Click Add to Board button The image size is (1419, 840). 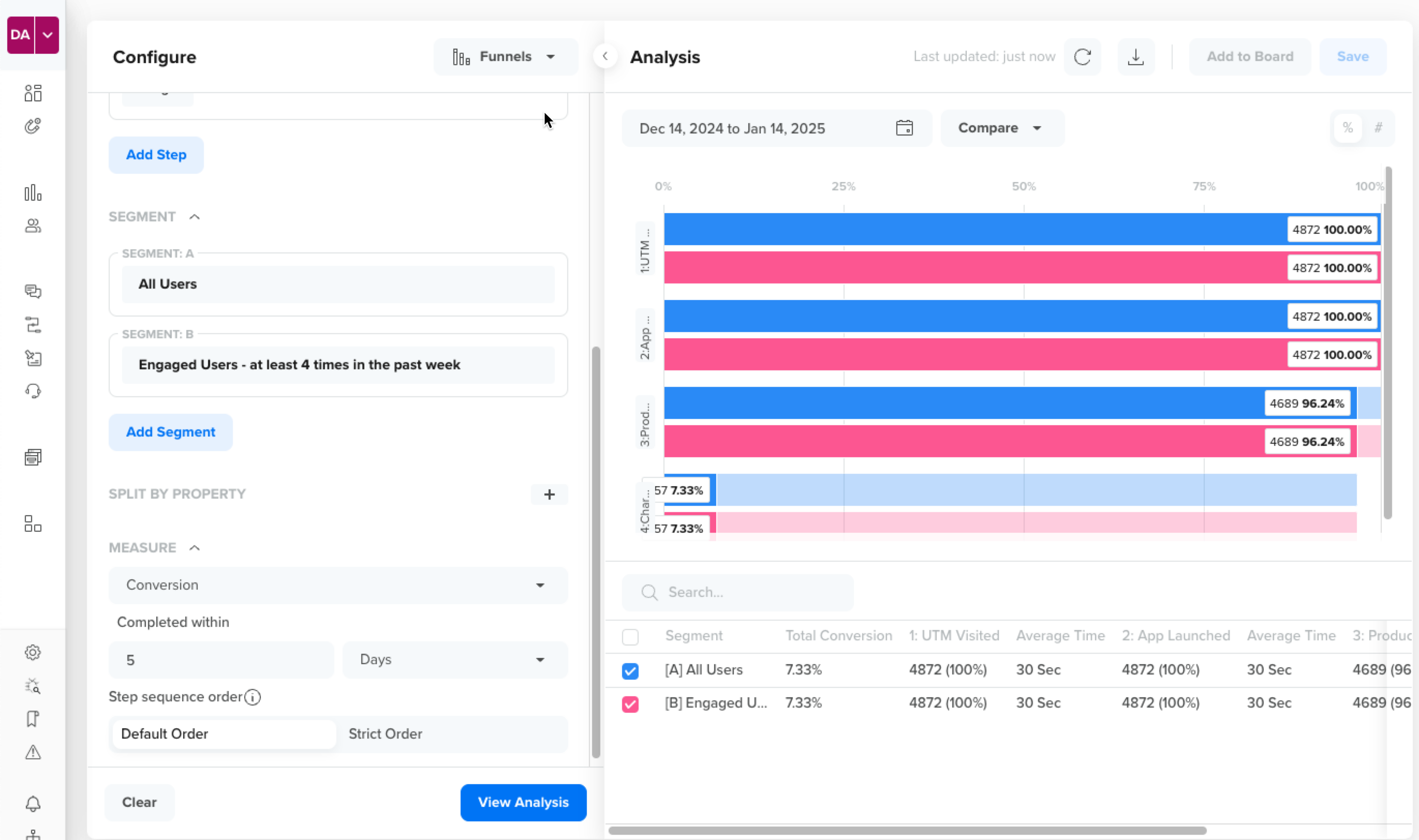[1250, 56]
